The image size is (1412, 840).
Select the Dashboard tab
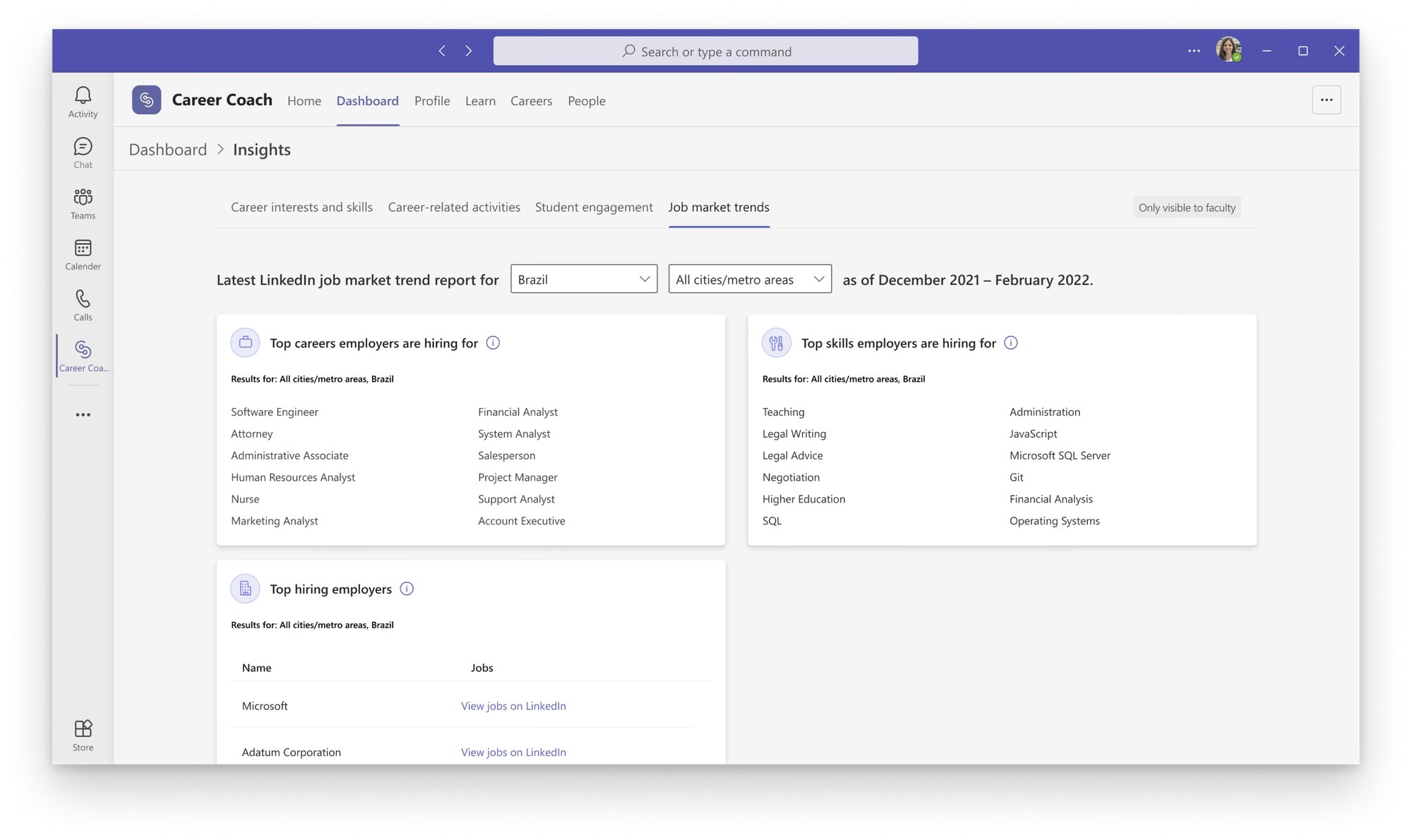(367, 101)
